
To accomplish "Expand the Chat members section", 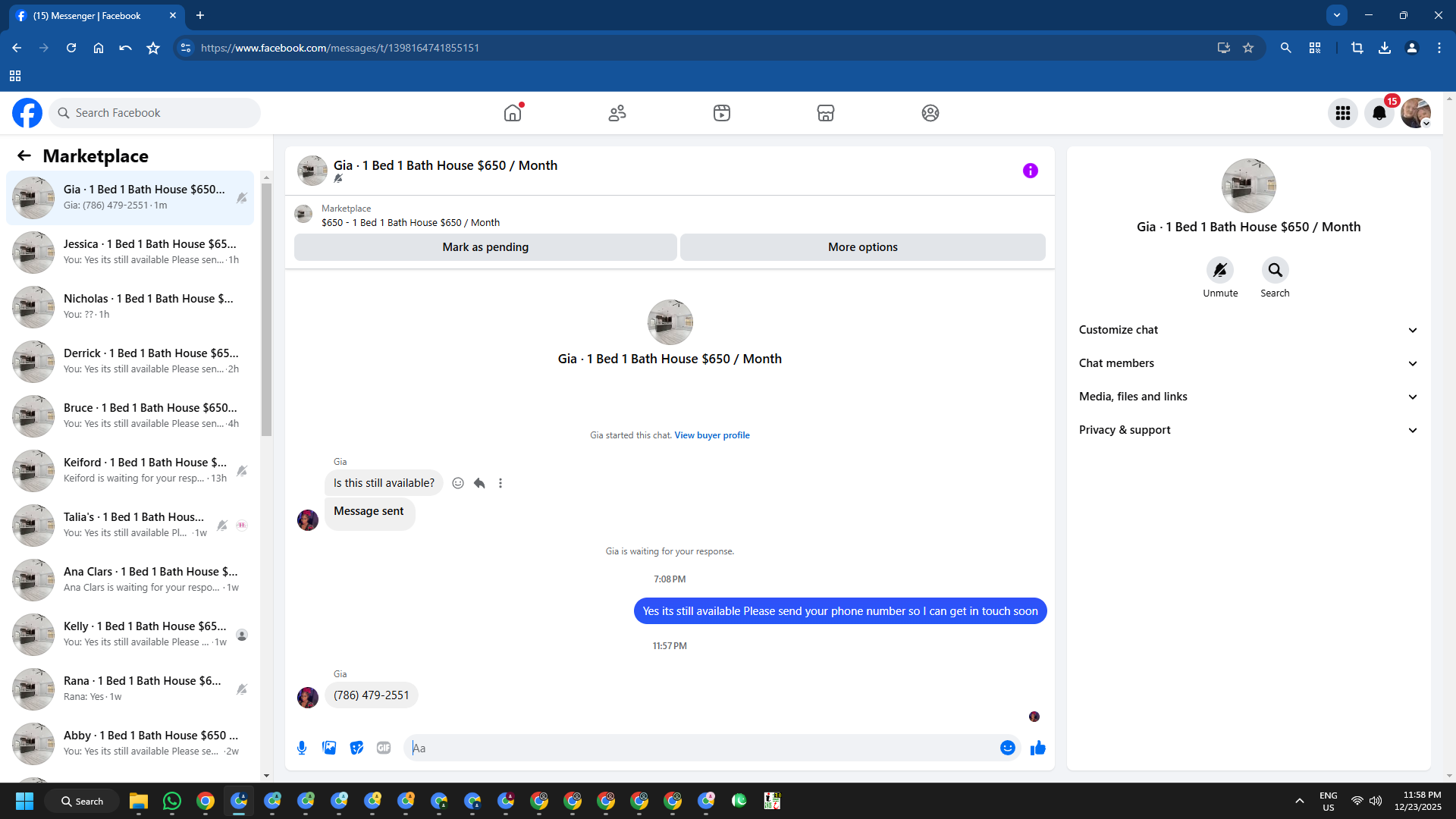I will coord(1248,363).
